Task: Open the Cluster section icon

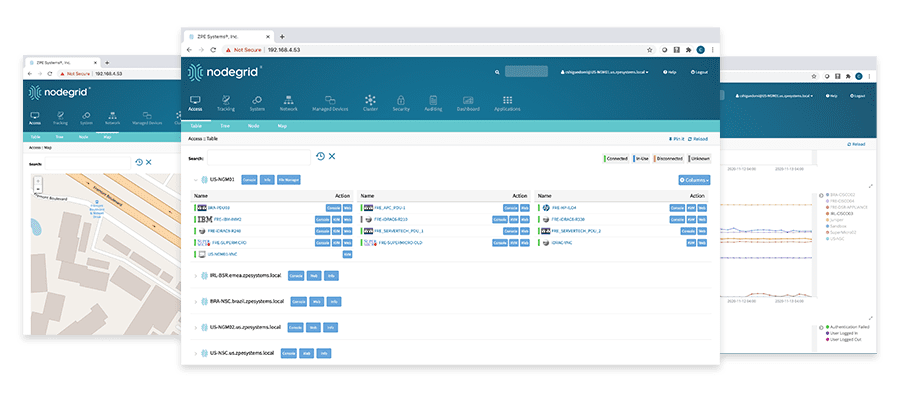Action: (370, 102)
